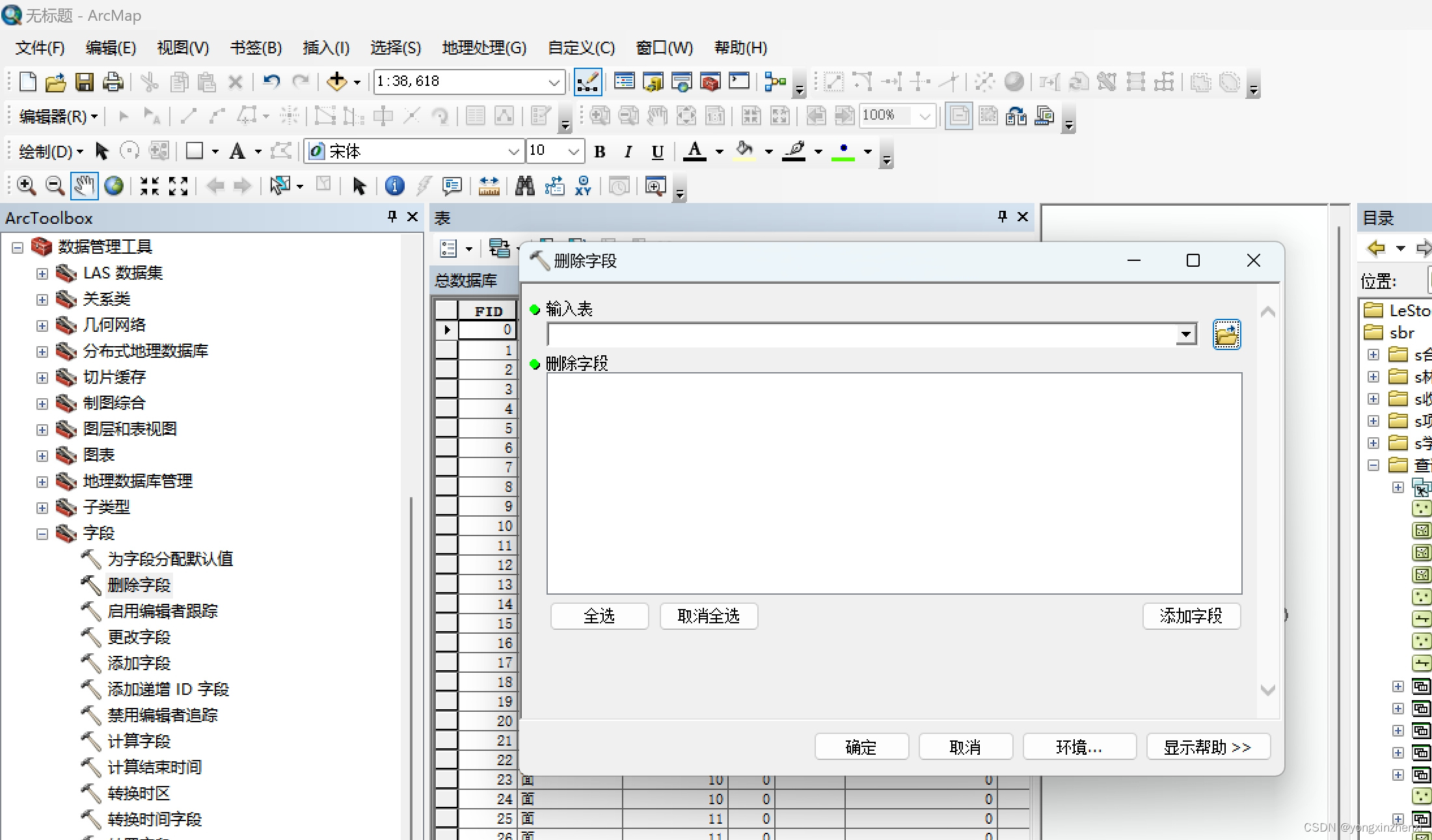The image size is (1432, 840).
Task: Open the 输入表 dropdown arrow
Action: coord(1186,334)
